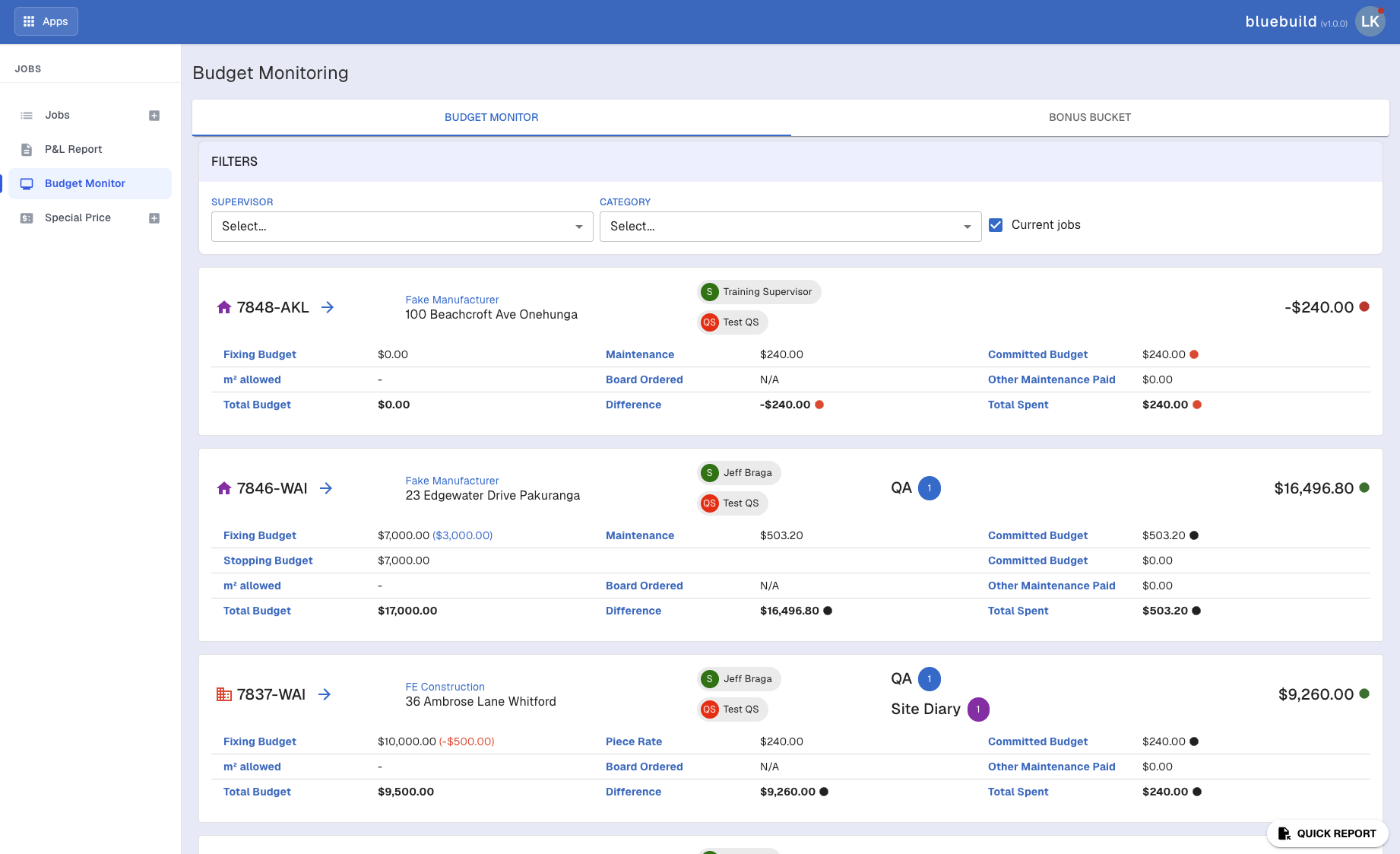This screenshot has width=1400, height=854.
Task: Click QA badge count on 7846-WAI
Action: tap(930, 488)
